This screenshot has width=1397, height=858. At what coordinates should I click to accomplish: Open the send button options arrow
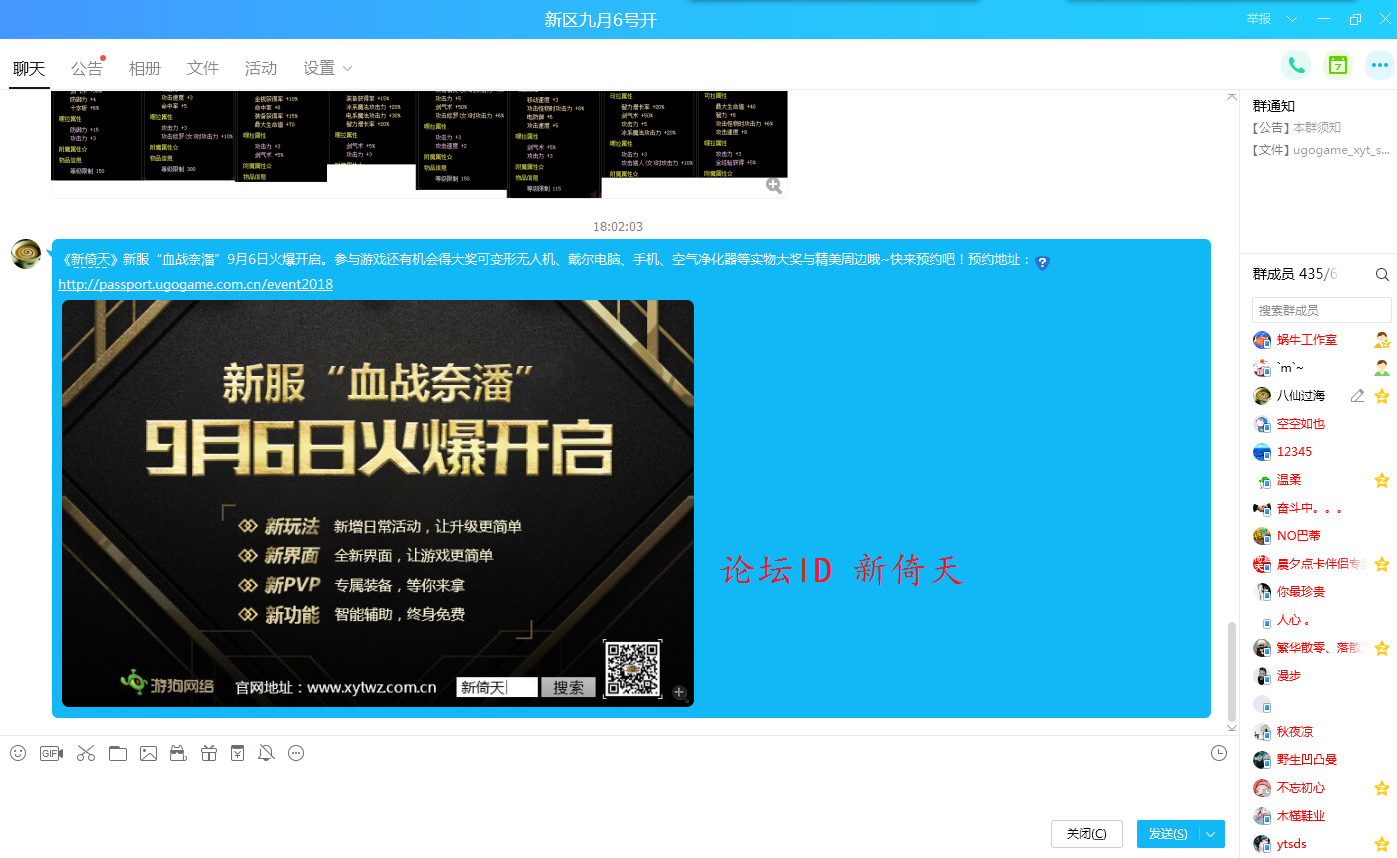coord(1211,834)
